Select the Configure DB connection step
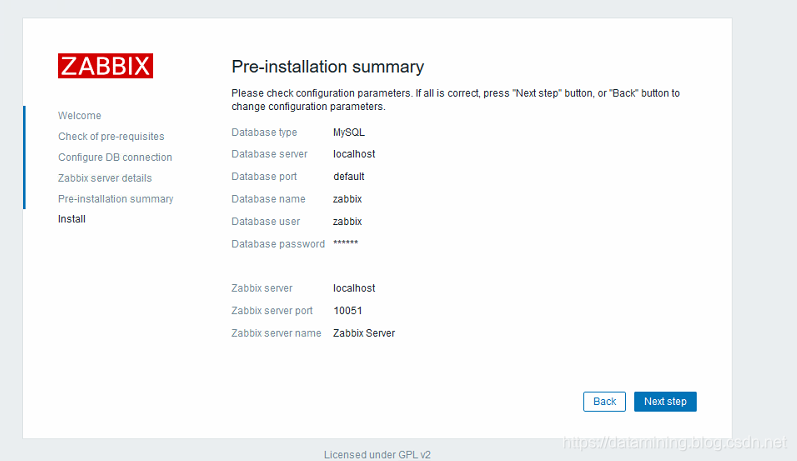Screen dimensions: 797x461 (x=115, y=157)
